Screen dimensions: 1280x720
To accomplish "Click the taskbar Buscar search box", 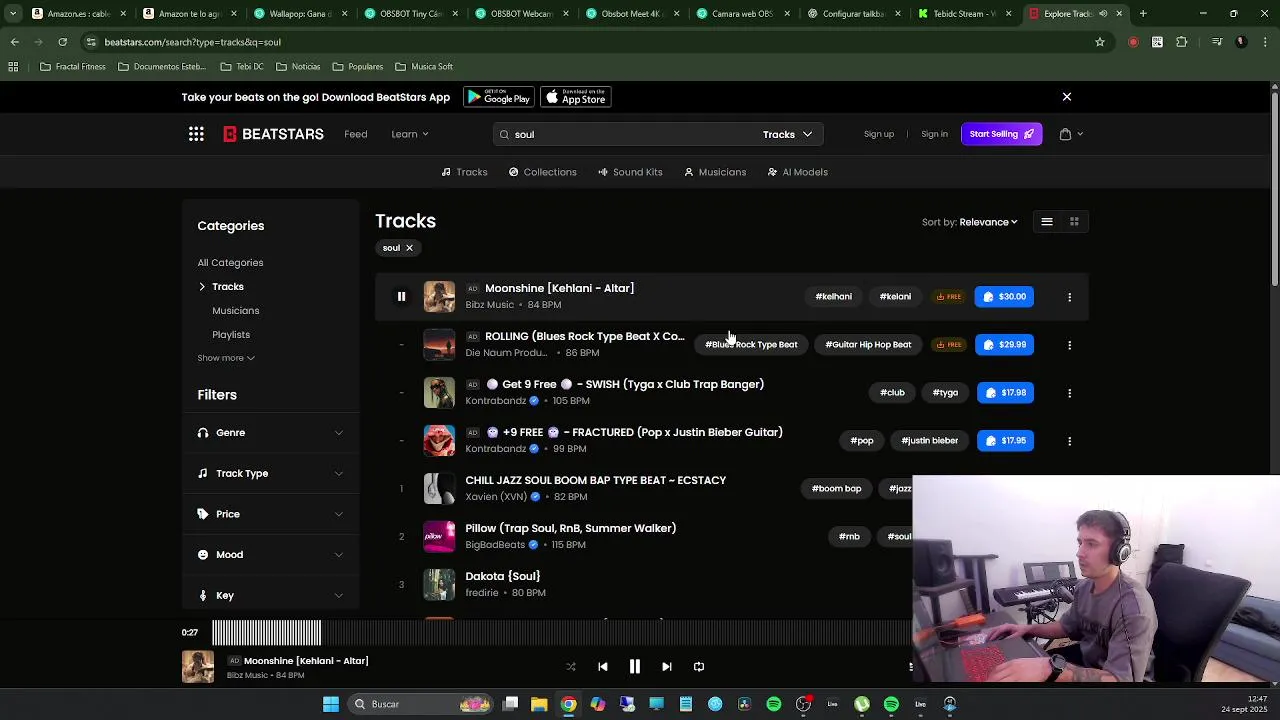I will pyautogui.click(x=420, y=705).
